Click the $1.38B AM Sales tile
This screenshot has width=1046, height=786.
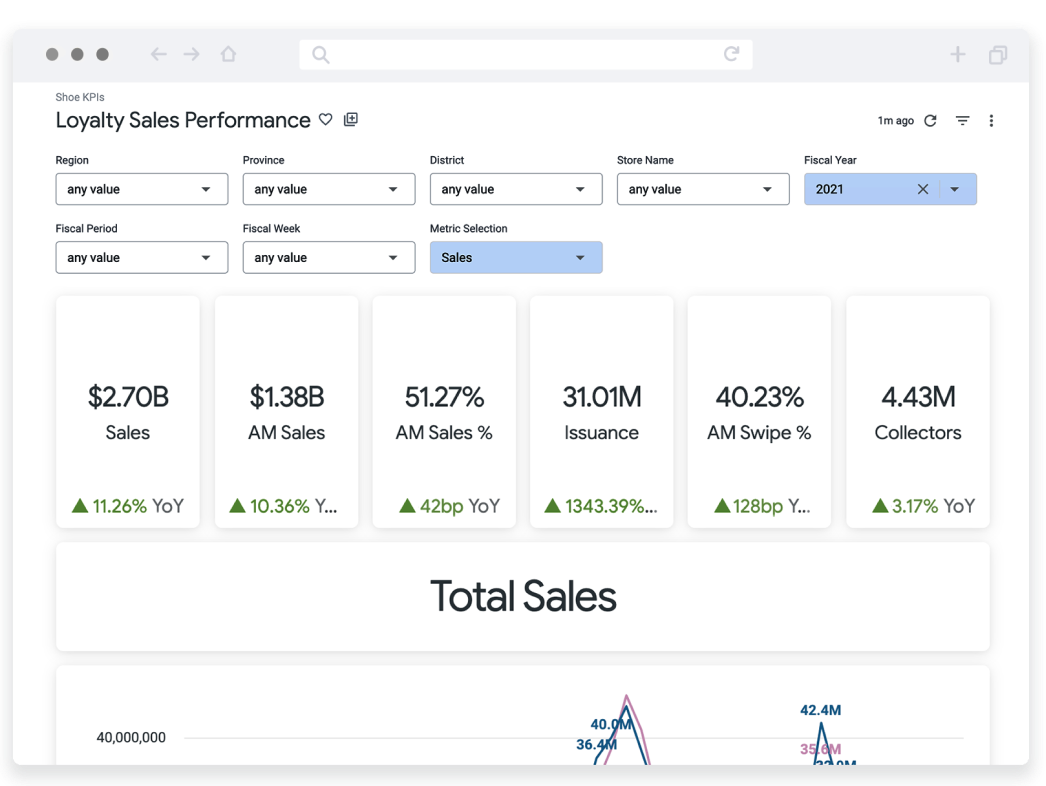[x=286, y=412]
